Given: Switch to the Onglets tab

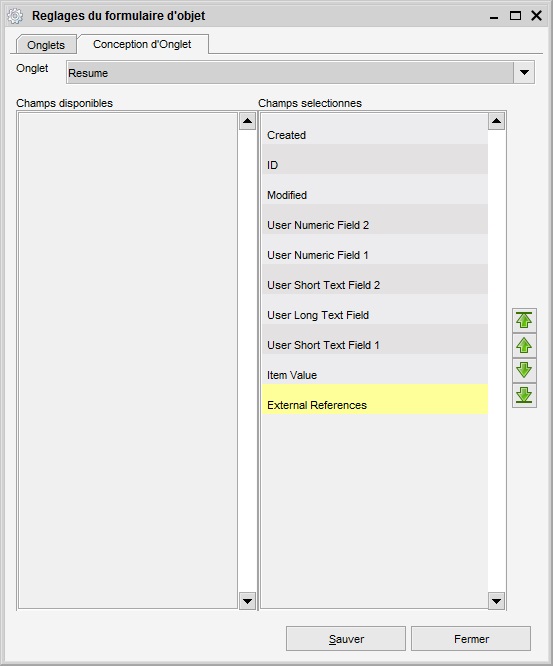Looking at the screenshot, I should coord(46,45).
